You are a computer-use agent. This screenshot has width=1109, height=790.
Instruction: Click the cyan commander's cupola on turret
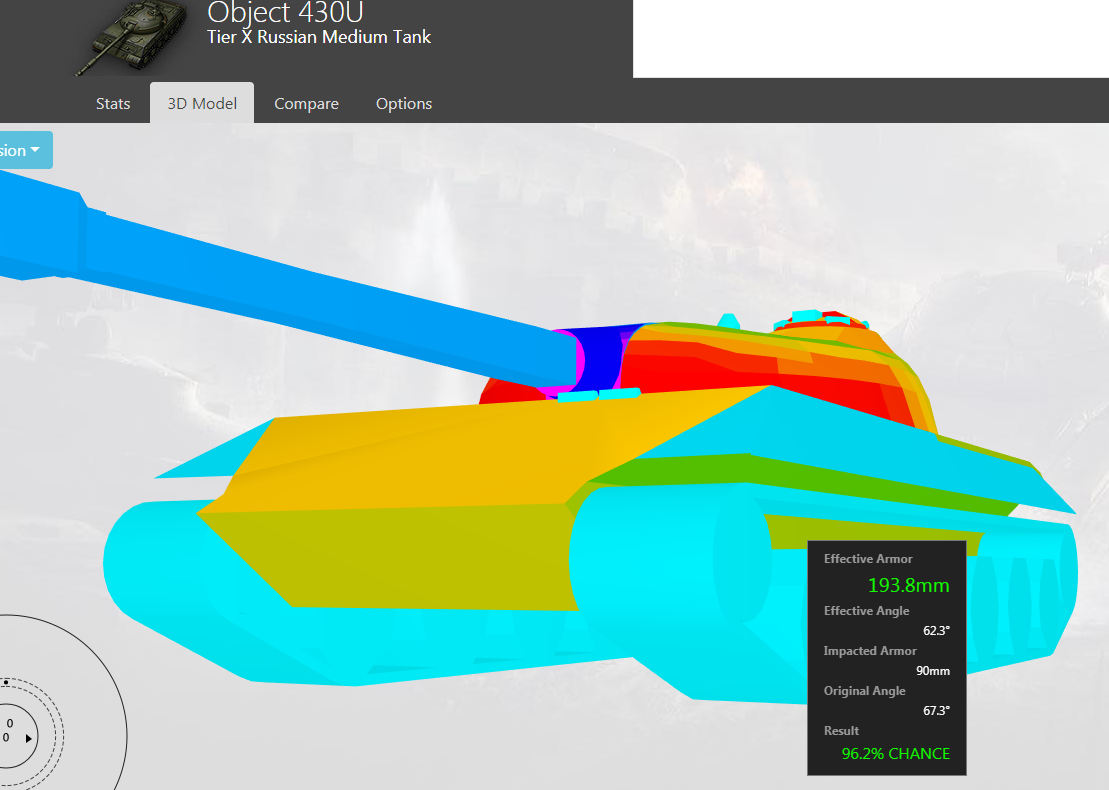(x=820, y=320)
